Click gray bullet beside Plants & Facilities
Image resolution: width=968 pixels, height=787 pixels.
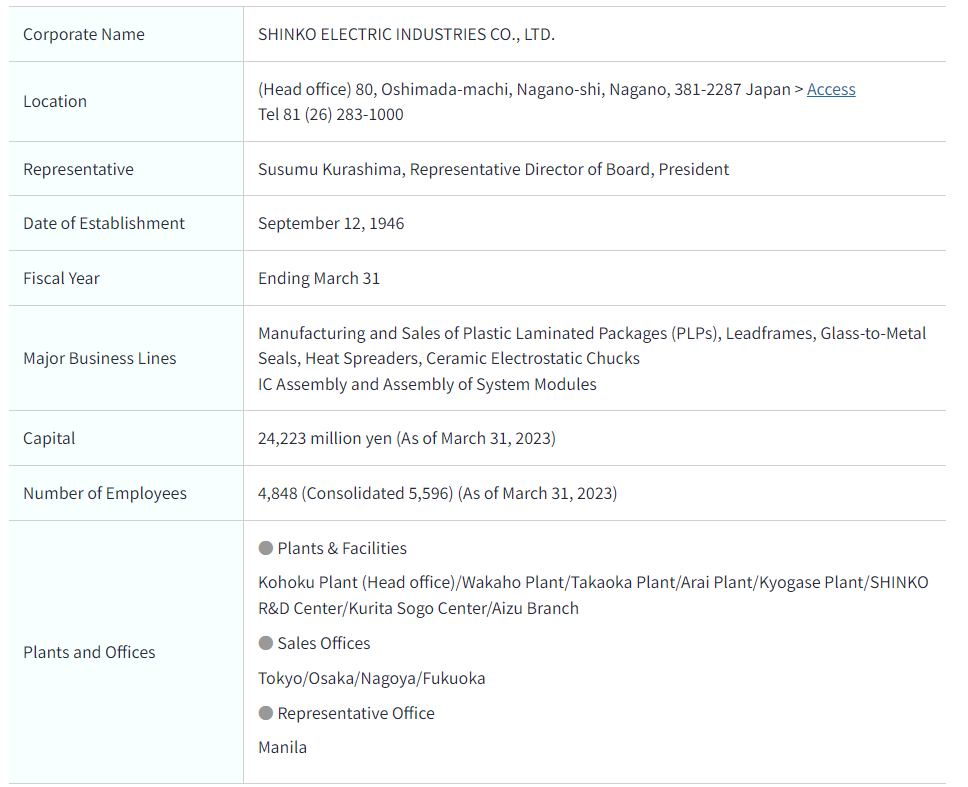pyautogui.click(x=265, y=548)
